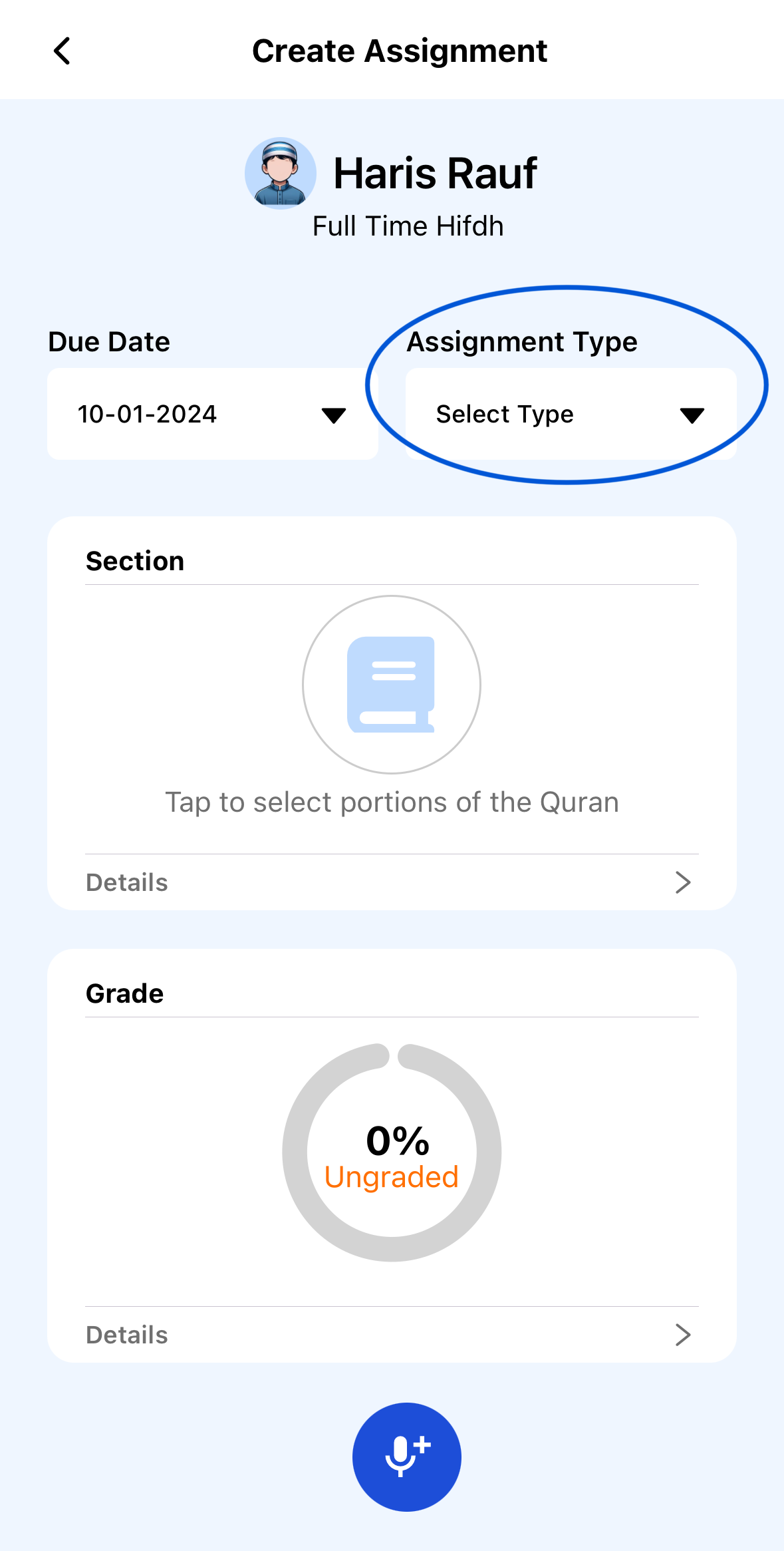Tap the back arrow icon

click(x=62, y=51)
